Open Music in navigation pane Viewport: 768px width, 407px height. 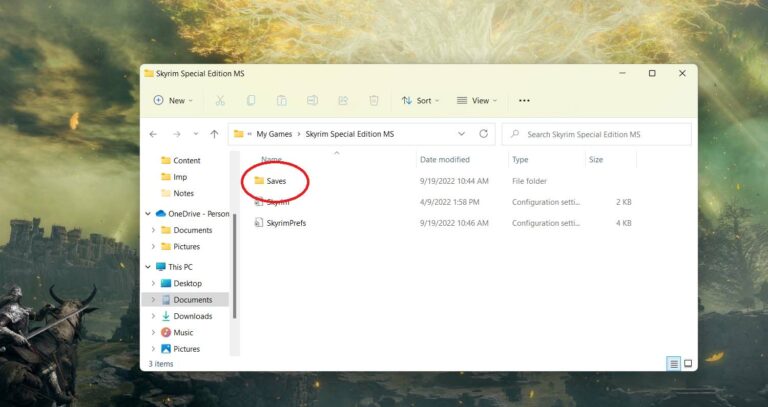(x=183, y=333)
